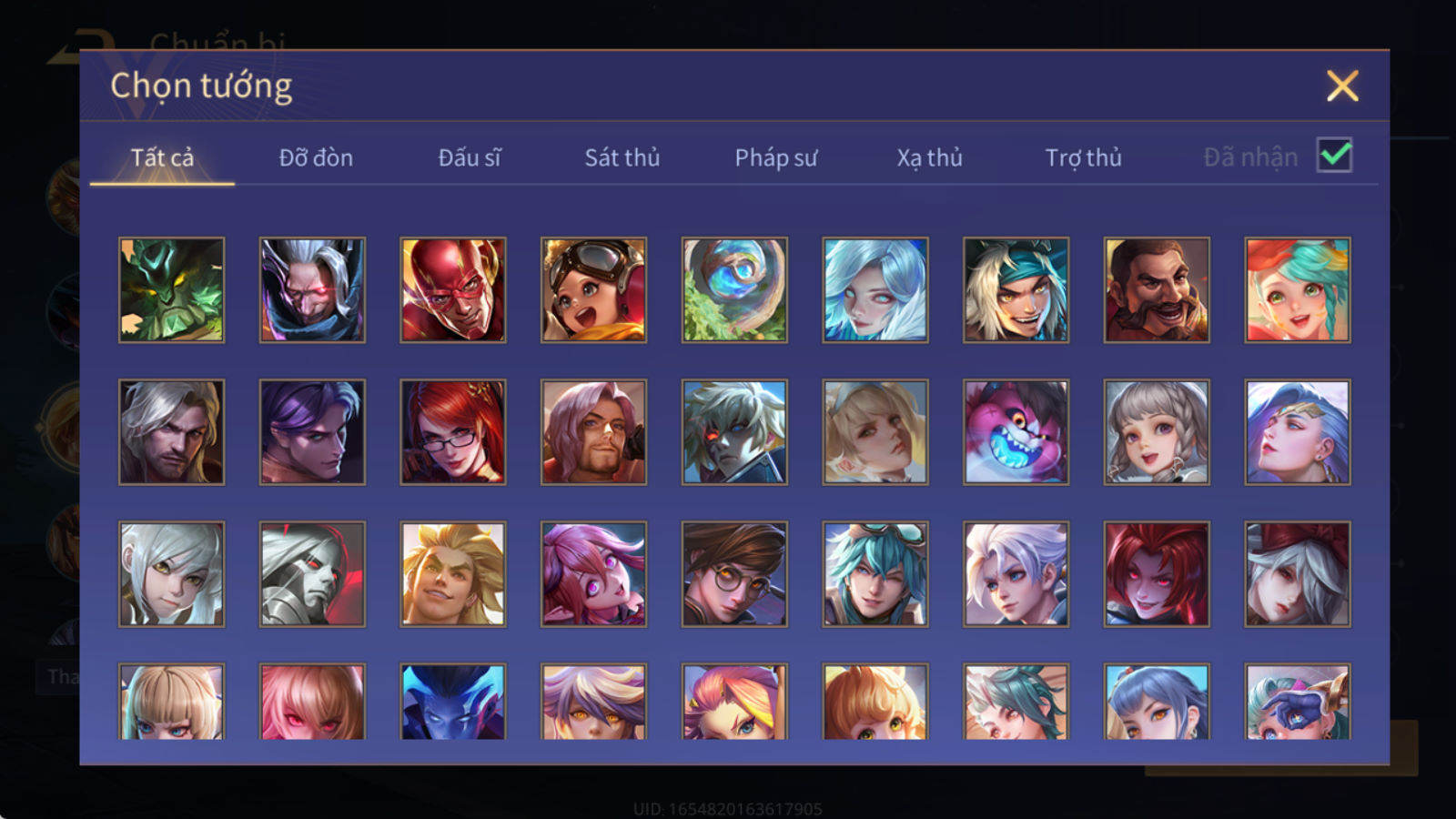Image resolution: width=1456 pixels, height=819 pixels.
Task: Choose the teal-haired goggles hero portrait
Action: [x=875, y=574]
